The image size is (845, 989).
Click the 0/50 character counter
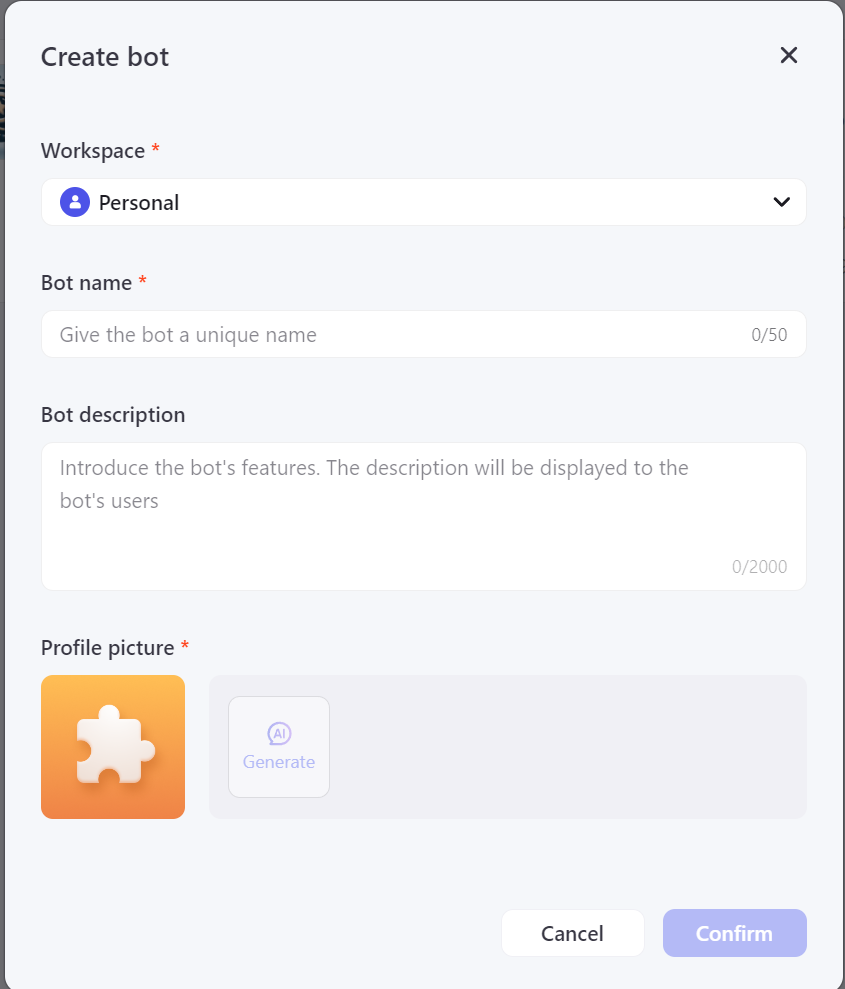[x=769, y=334]
